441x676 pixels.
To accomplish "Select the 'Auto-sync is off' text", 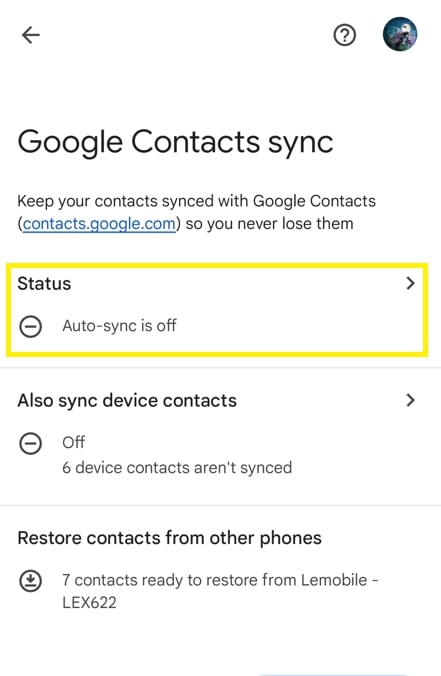I will pos(119,325).
